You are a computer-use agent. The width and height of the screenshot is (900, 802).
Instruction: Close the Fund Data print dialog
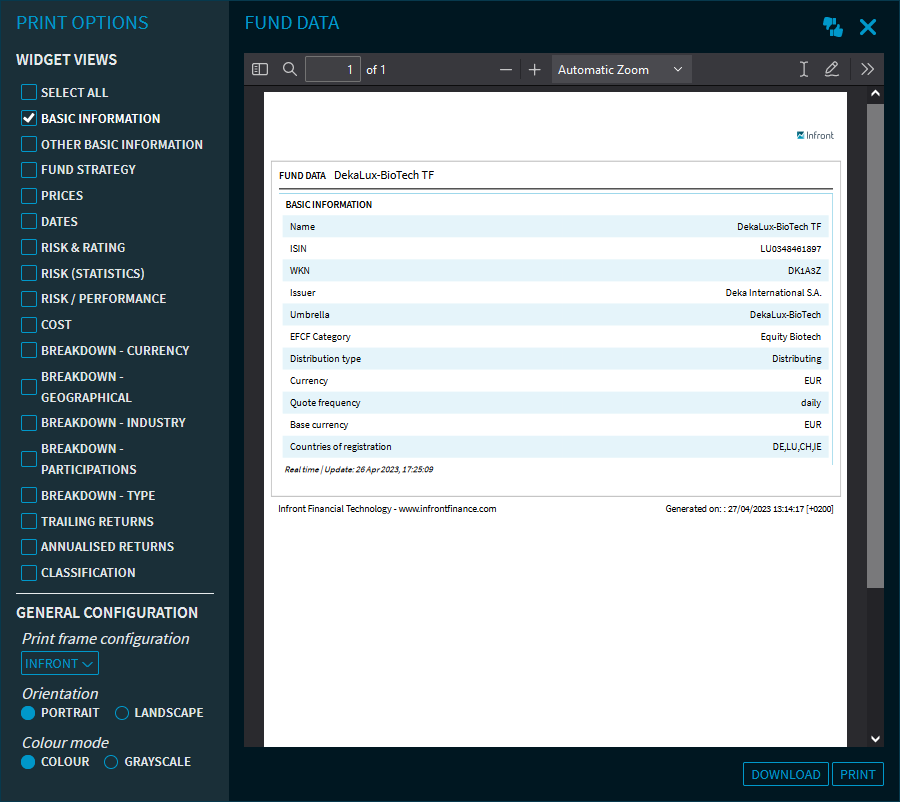[868, 27]
